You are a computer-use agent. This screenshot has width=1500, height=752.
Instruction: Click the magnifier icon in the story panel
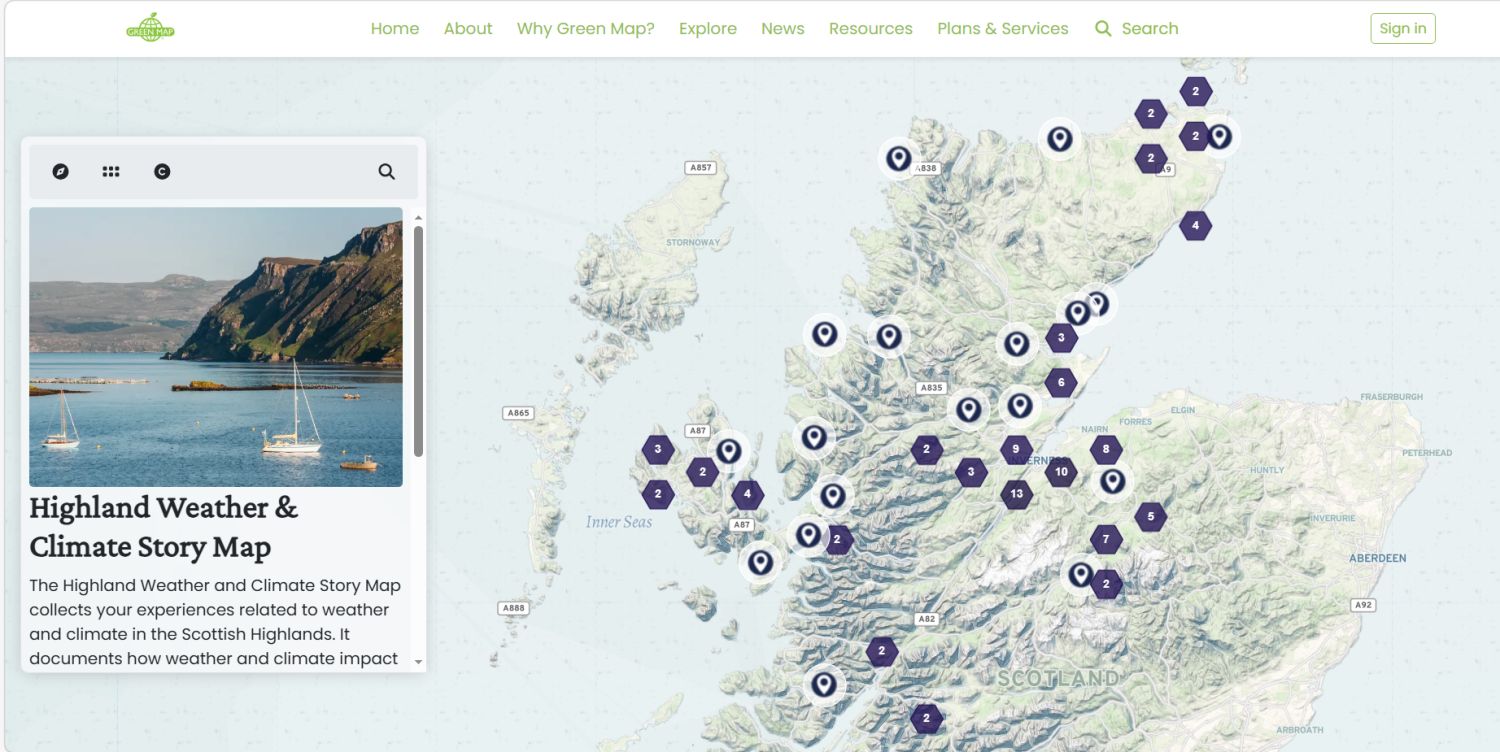tap(387, 172)
